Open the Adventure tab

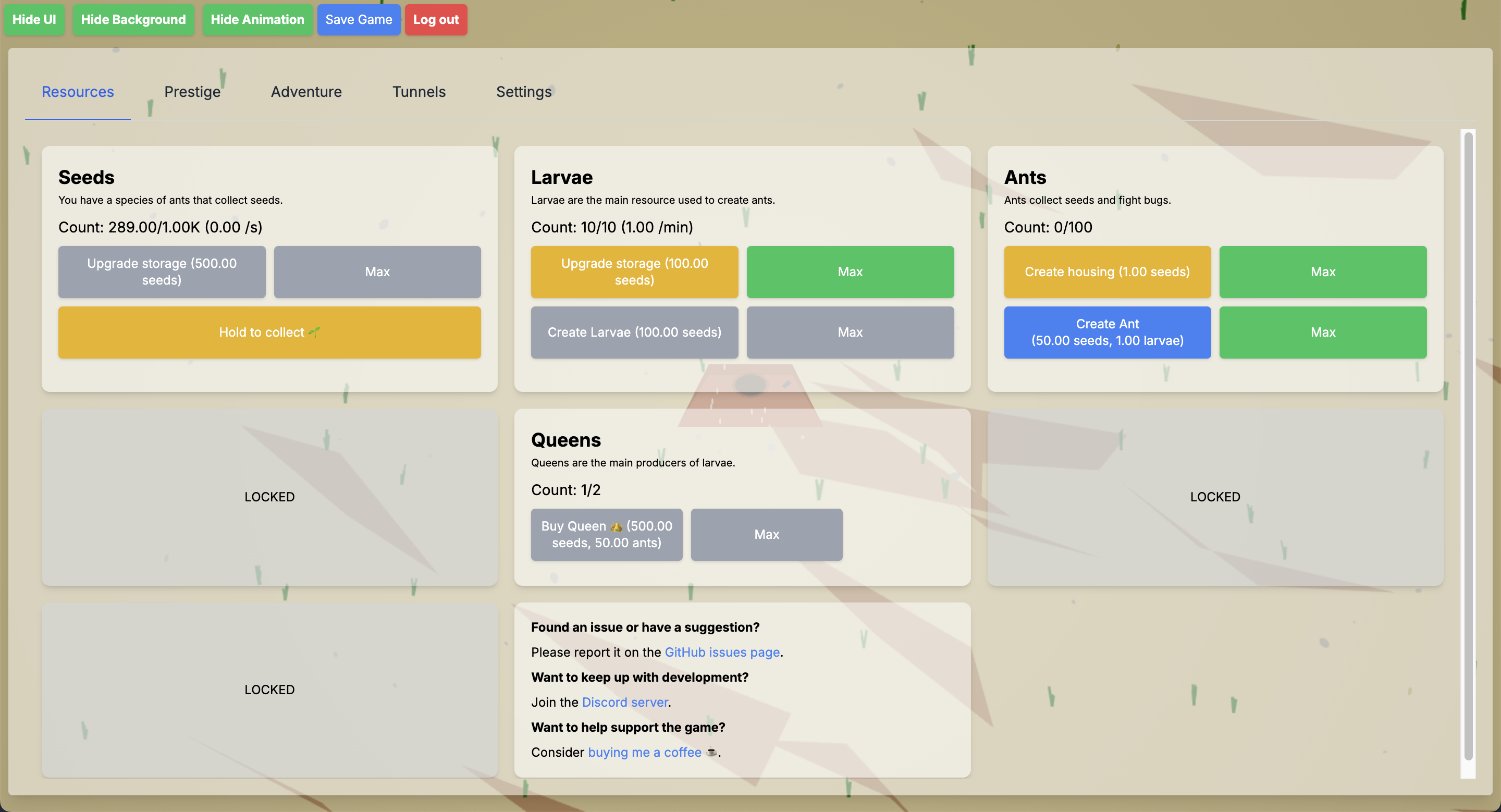306,92
